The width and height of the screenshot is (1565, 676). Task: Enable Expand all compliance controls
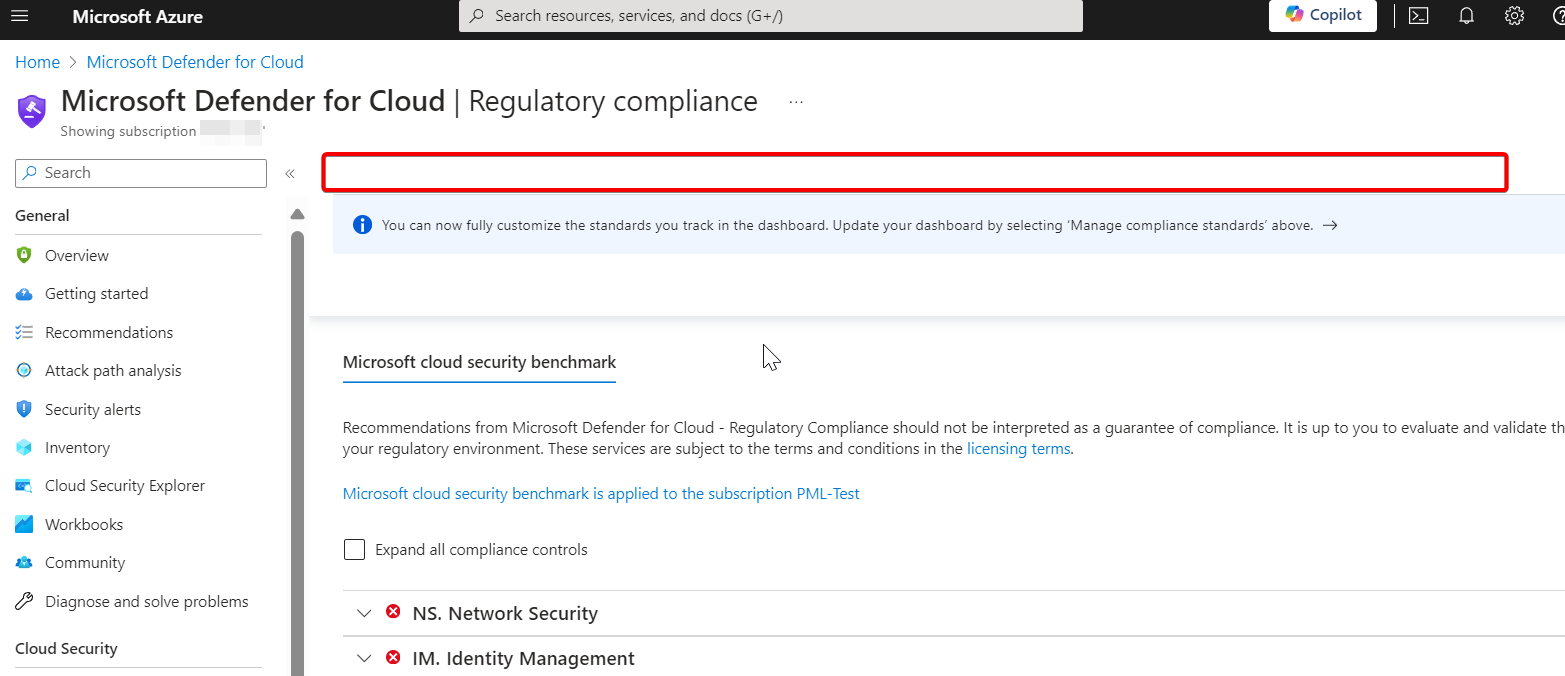tap(355, 549)
